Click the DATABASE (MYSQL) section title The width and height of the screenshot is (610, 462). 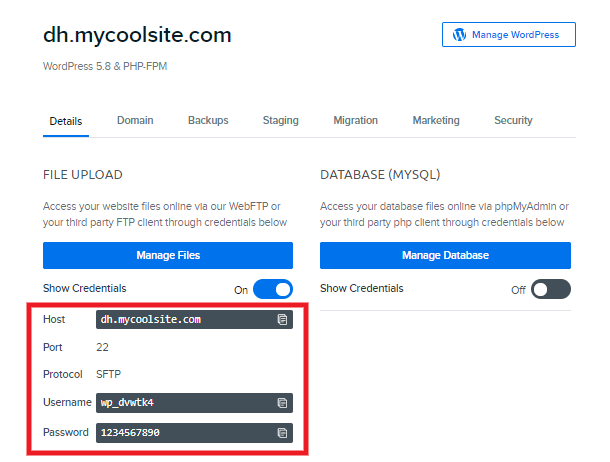[x=380, y=175]
